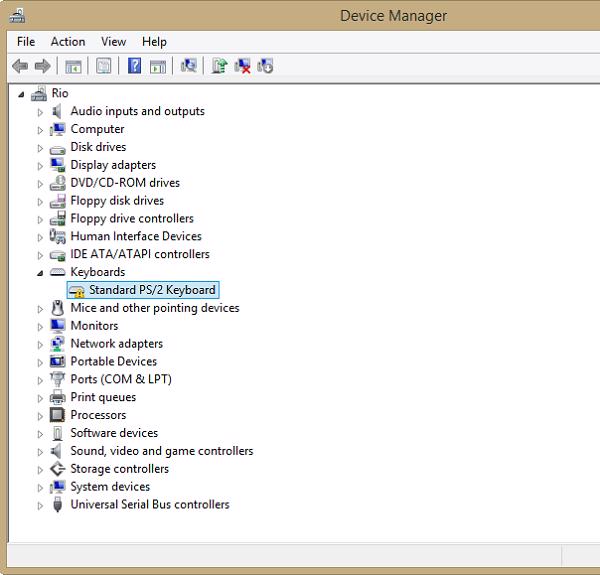Viewport: 600px width, 575px height.
Task: Expand Universal Serial Bus controllers
Action: pyautogui.click(x=40, y=506)
